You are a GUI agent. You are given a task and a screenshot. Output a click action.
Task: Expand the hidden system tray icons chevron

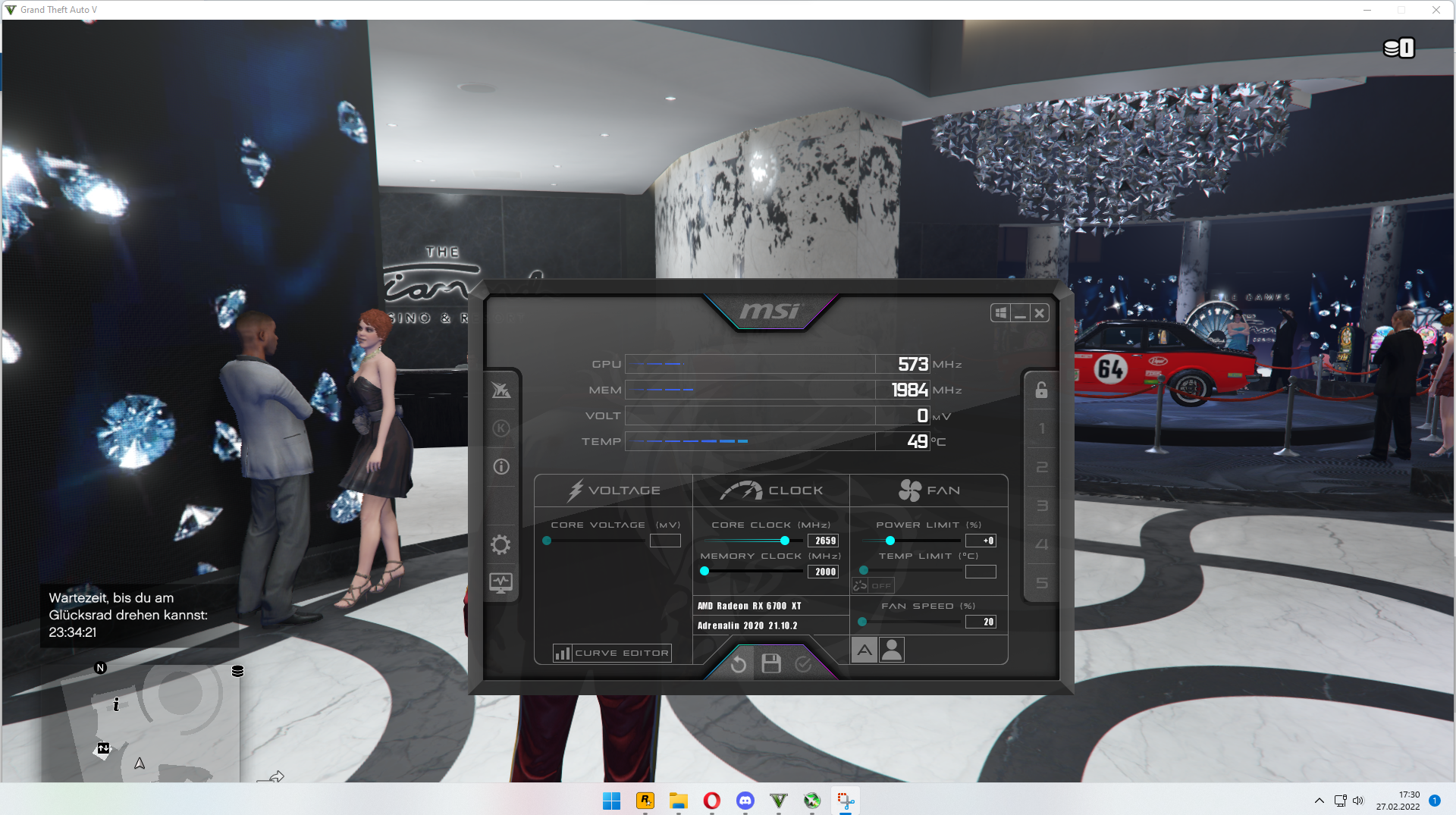(1319, 801)
